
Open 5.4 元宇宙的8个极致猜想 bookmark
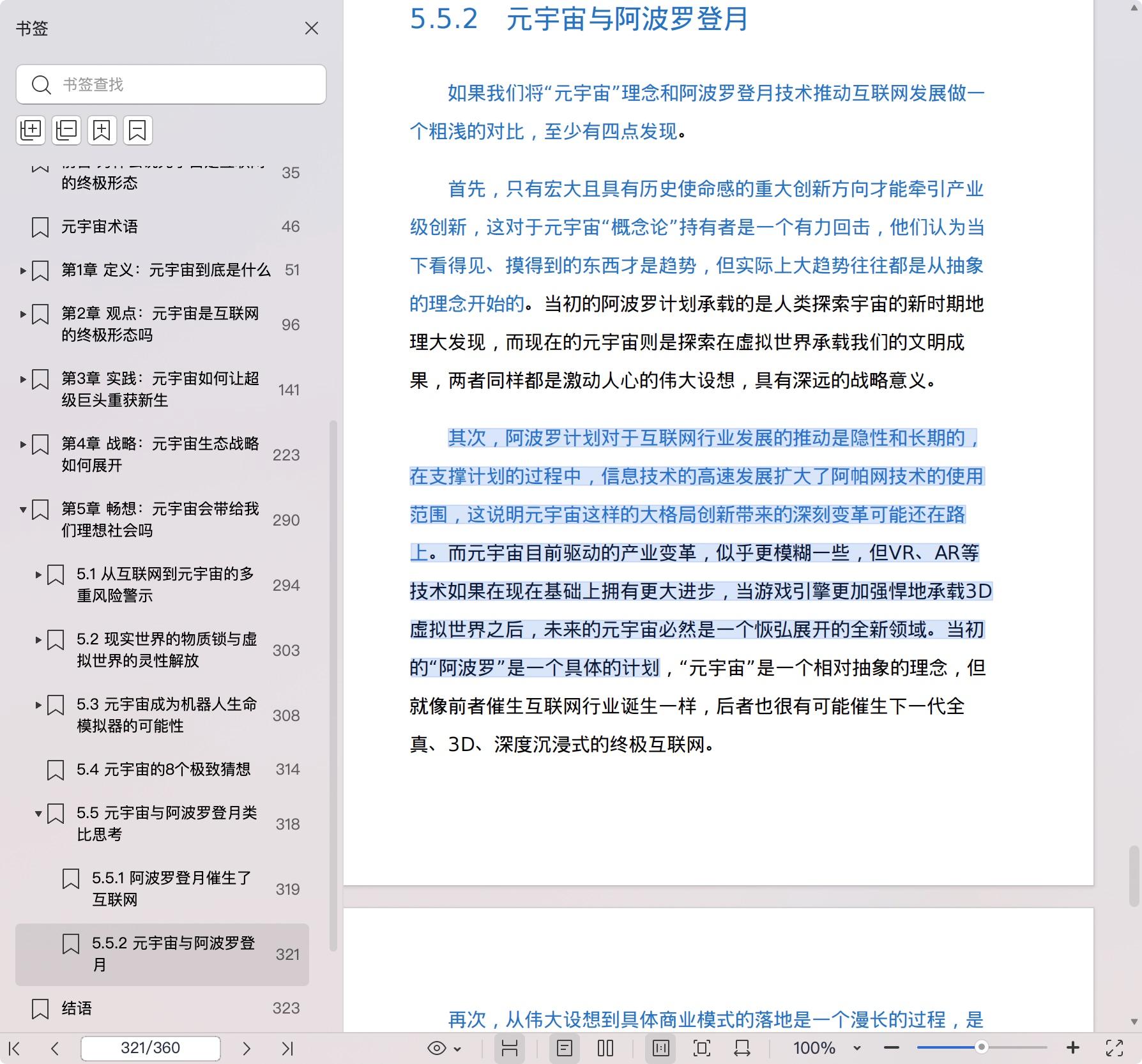pos(164,770)
